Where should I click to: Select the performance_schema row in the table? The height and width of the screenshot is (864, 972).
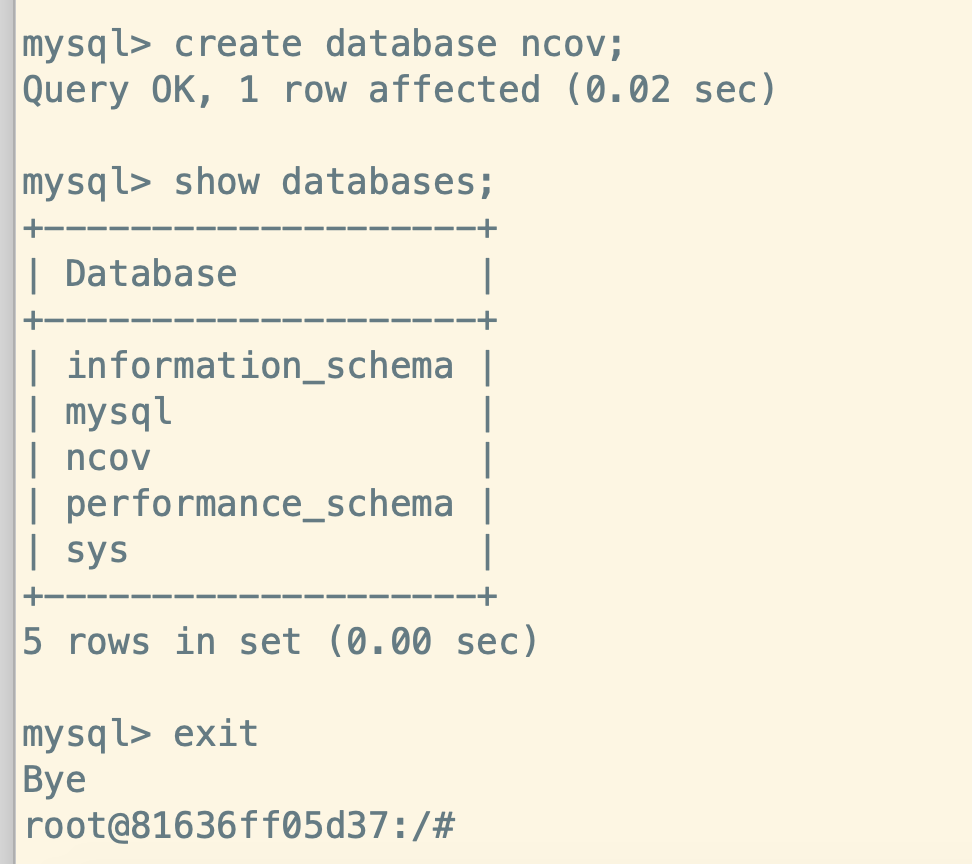259,504
